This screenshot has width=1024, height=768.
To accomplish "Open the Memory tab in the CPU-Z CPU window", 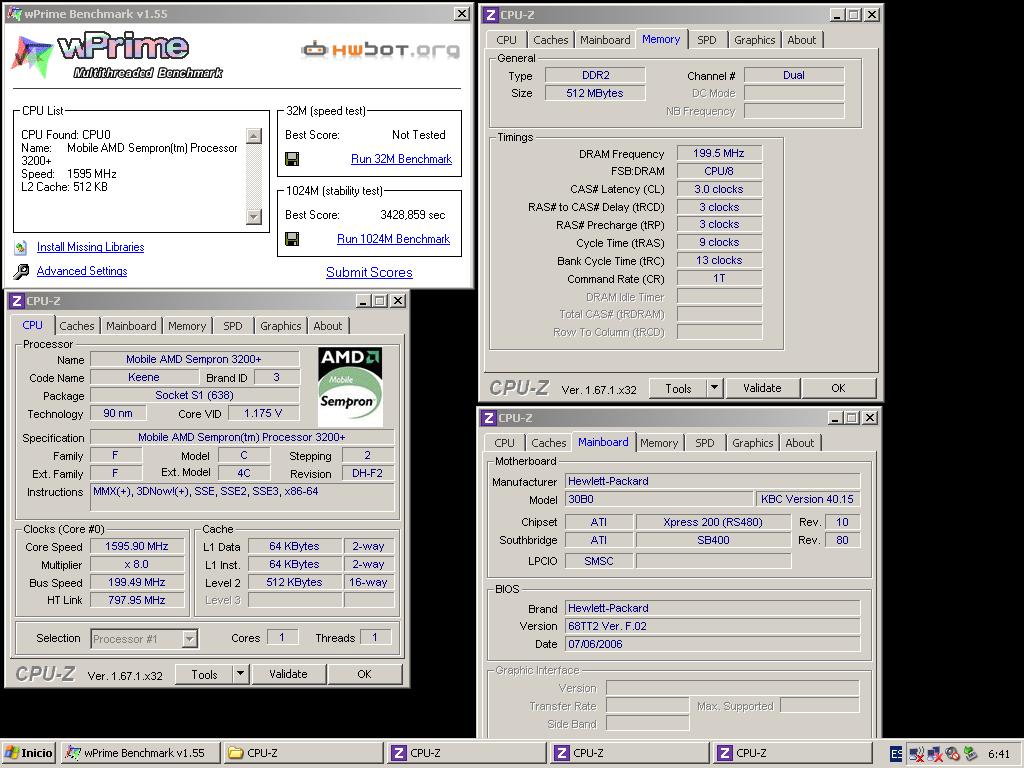I will (x=187, y=326).
